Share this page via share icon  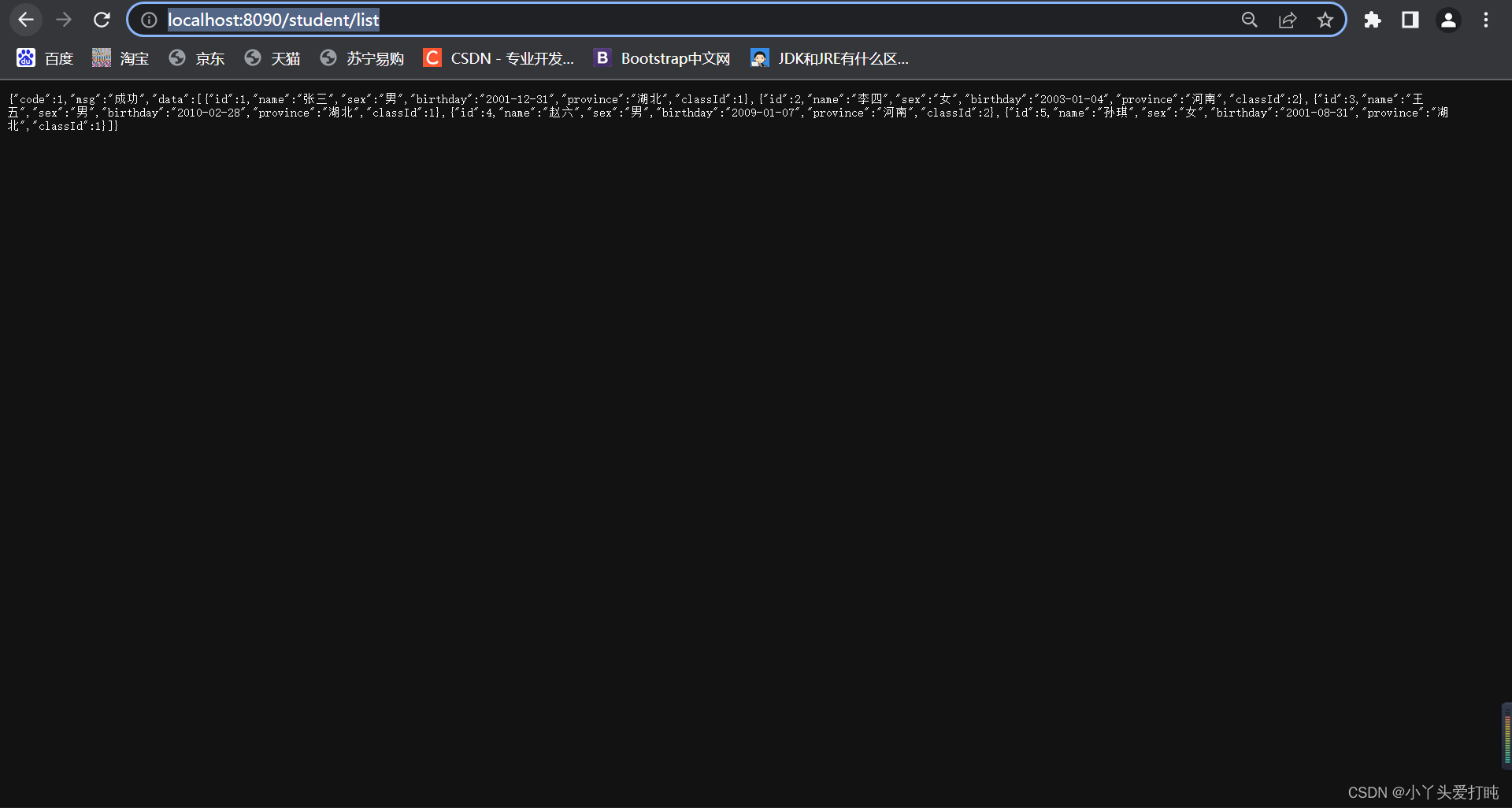click(x=1288, y=20)
